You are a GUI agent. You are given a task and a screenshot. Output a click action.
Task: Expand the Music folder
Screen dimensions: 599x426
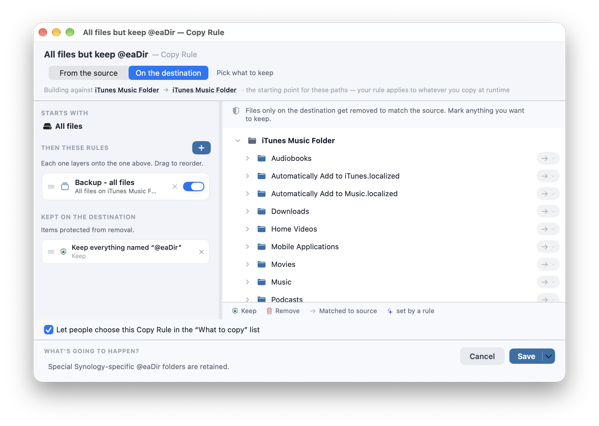[247, 282]
